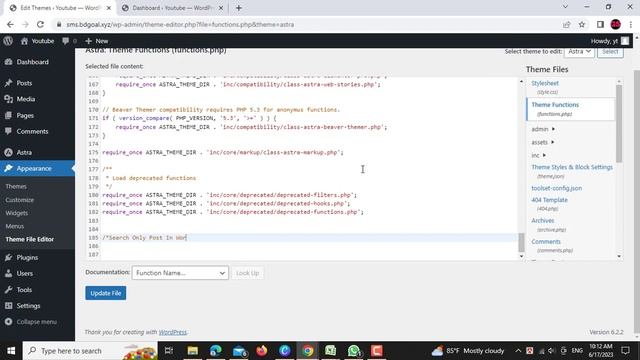Image resolution: width=640 pixels, height=360 pixels.
Task: Open File Explorer from the taskbar
Action: (193, 351)
